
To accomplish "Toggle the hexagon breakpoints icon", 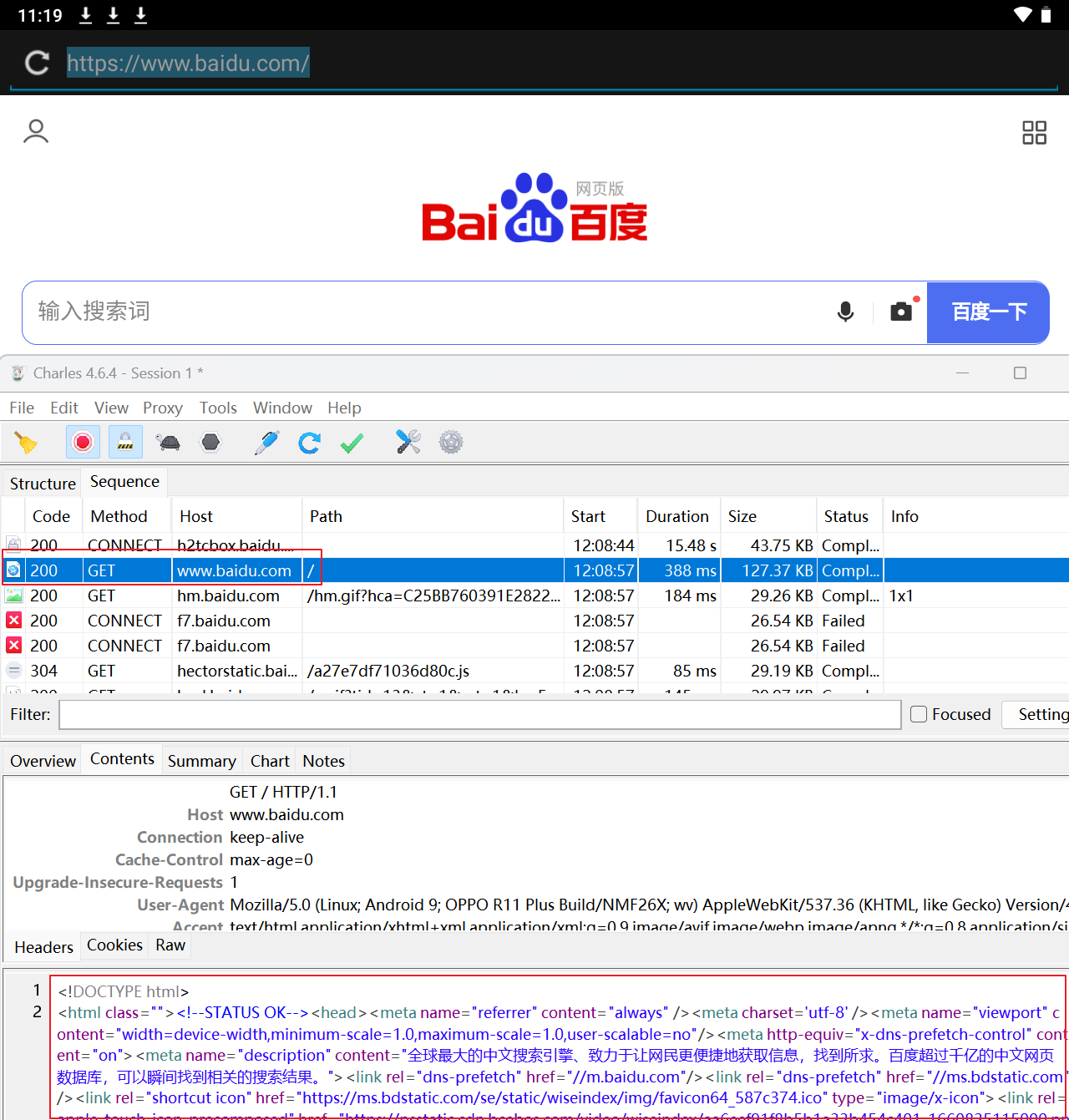I will tap(211, 442).
